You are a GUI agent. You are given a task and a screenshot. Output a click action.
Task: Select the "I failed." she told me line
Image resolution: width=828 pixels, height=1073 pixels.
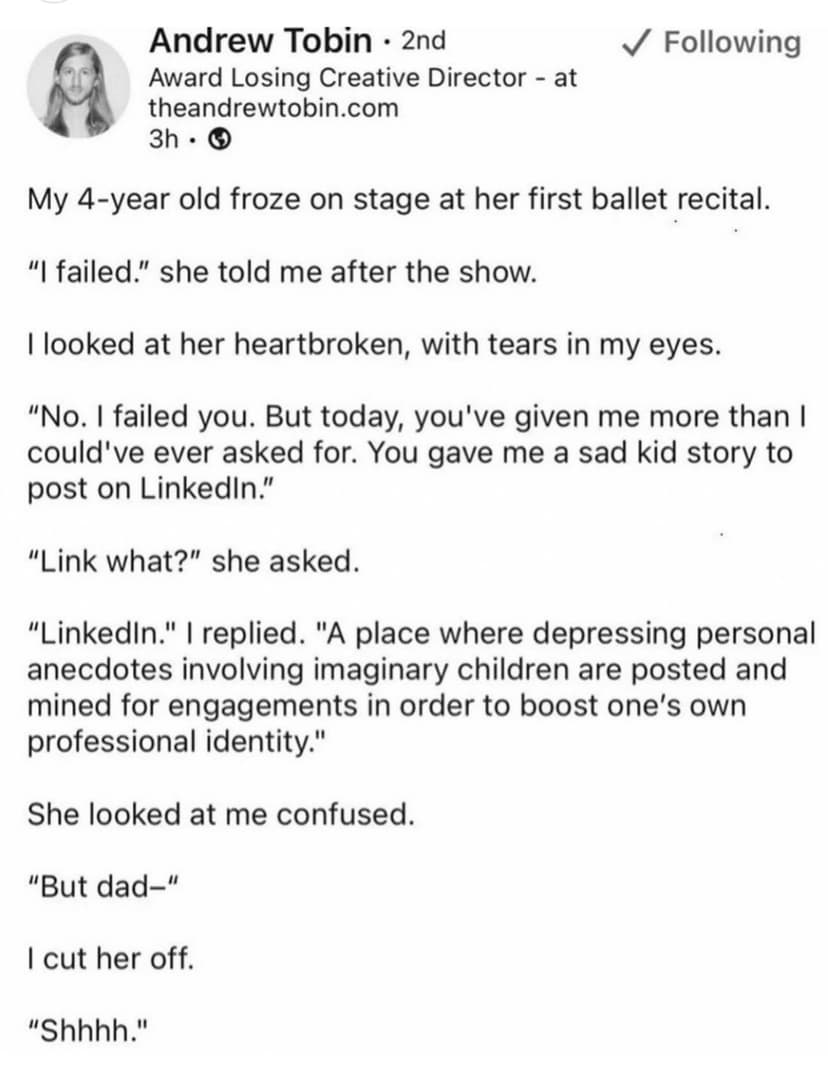coord(282,272)
